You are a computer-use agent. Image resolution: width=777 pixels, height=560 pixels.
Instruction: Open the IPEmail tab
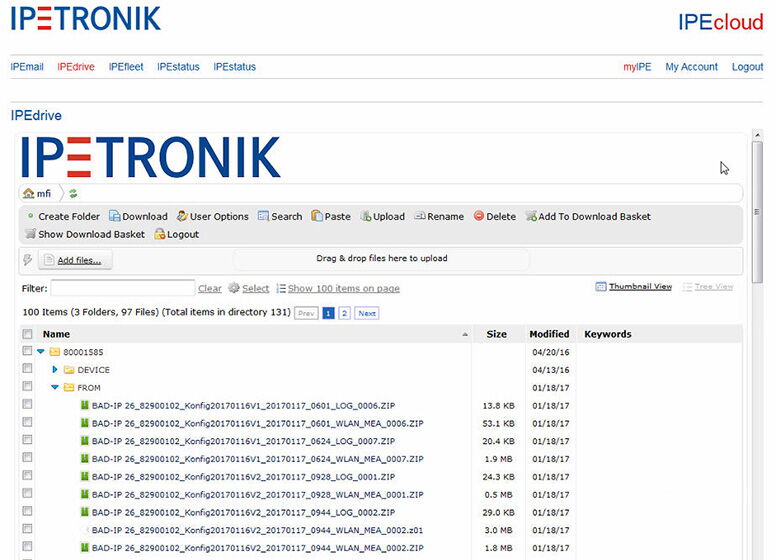pyautogui.click(x=27, y=67)
